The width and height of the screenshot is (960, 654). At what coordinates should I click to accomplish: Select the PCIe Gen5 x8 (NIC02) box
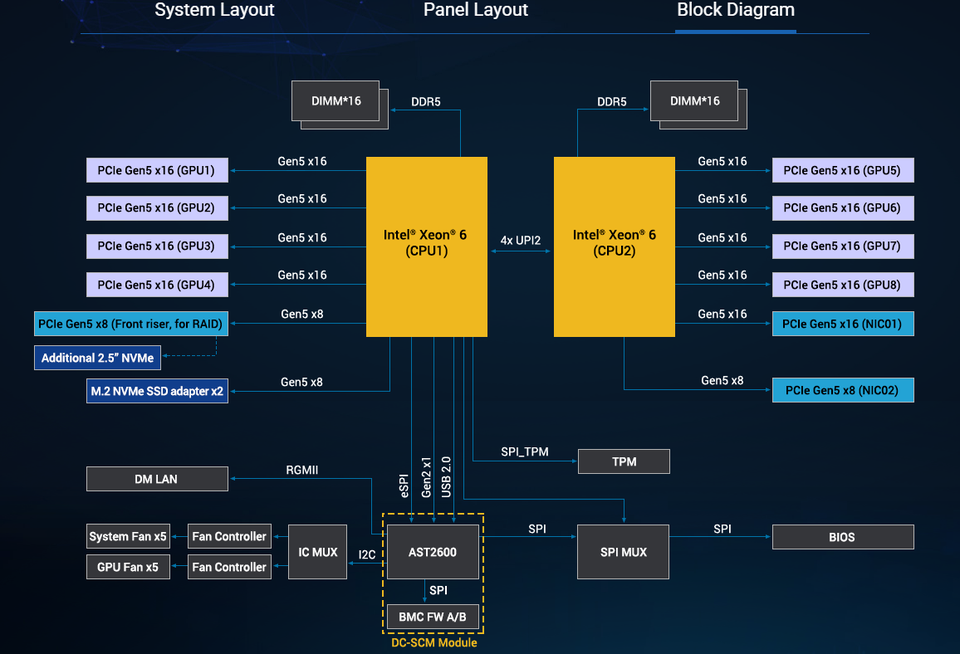842,390
